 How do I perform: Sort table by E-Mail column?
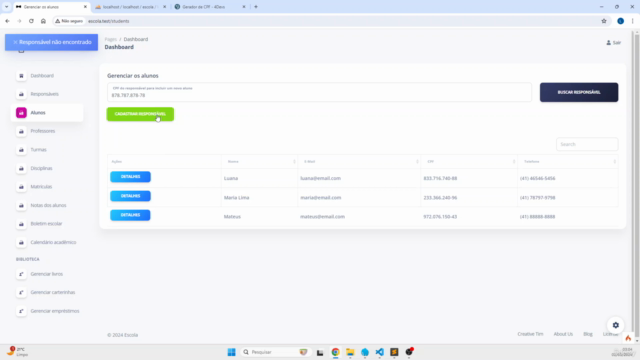tap(359, 162)
